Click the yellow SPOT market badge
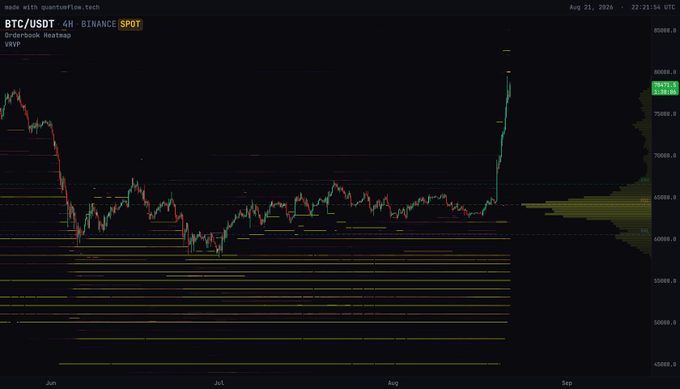Screen dimensions: 680x389 click(x=130, y=24)
